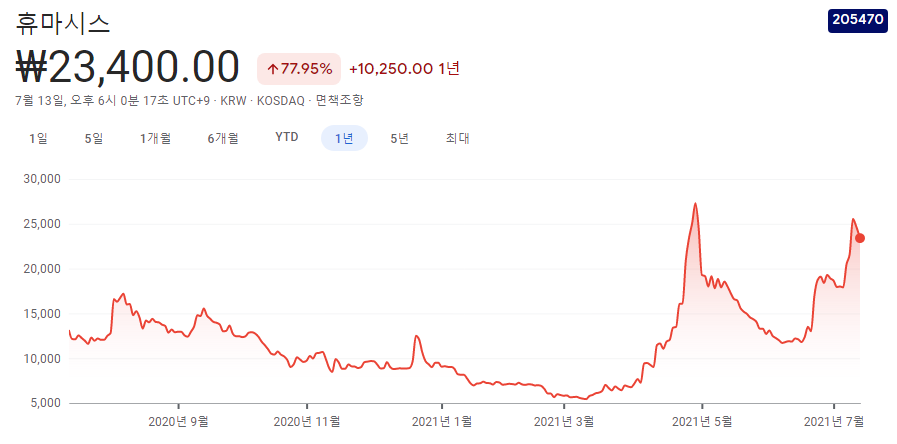The image size is (897, 444).
Task: Select the 5년 range tab
Action: [400, 138]
